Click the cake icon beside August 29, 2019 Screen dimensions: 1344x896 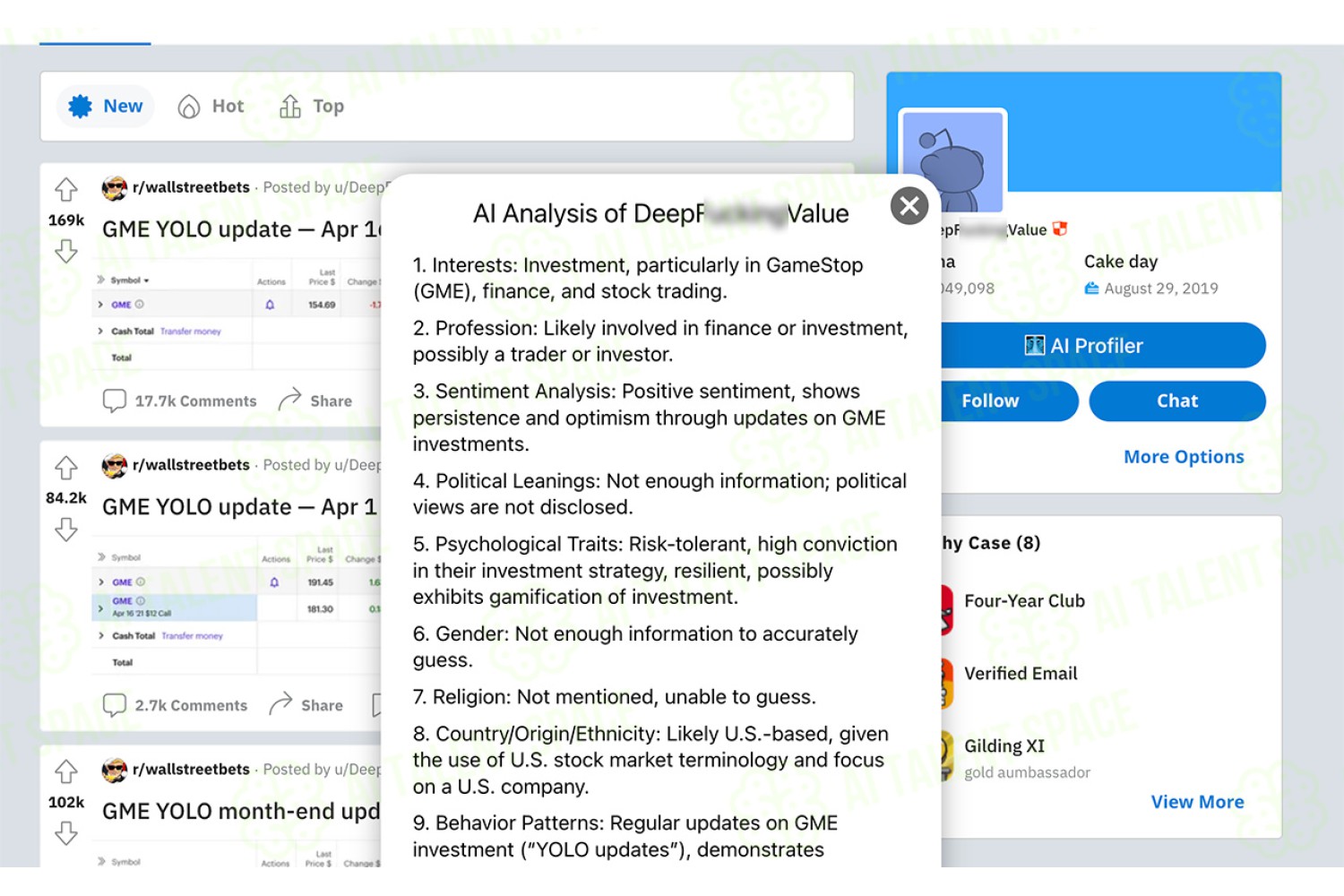coord(1091,289)
